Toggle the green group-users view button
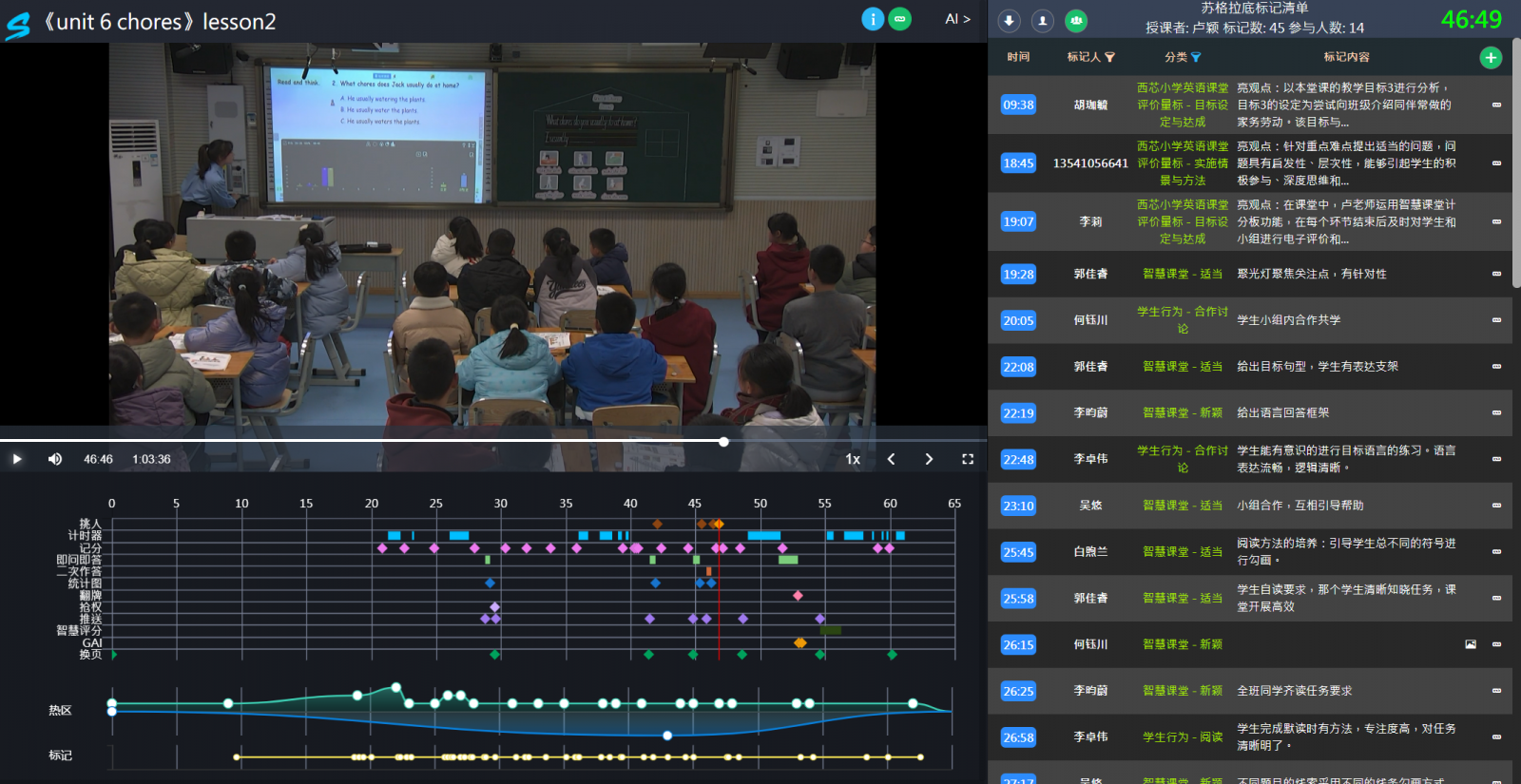The width and height of the screenshot is (1521, 784). pyautogui.click(x=1076, y=21)
